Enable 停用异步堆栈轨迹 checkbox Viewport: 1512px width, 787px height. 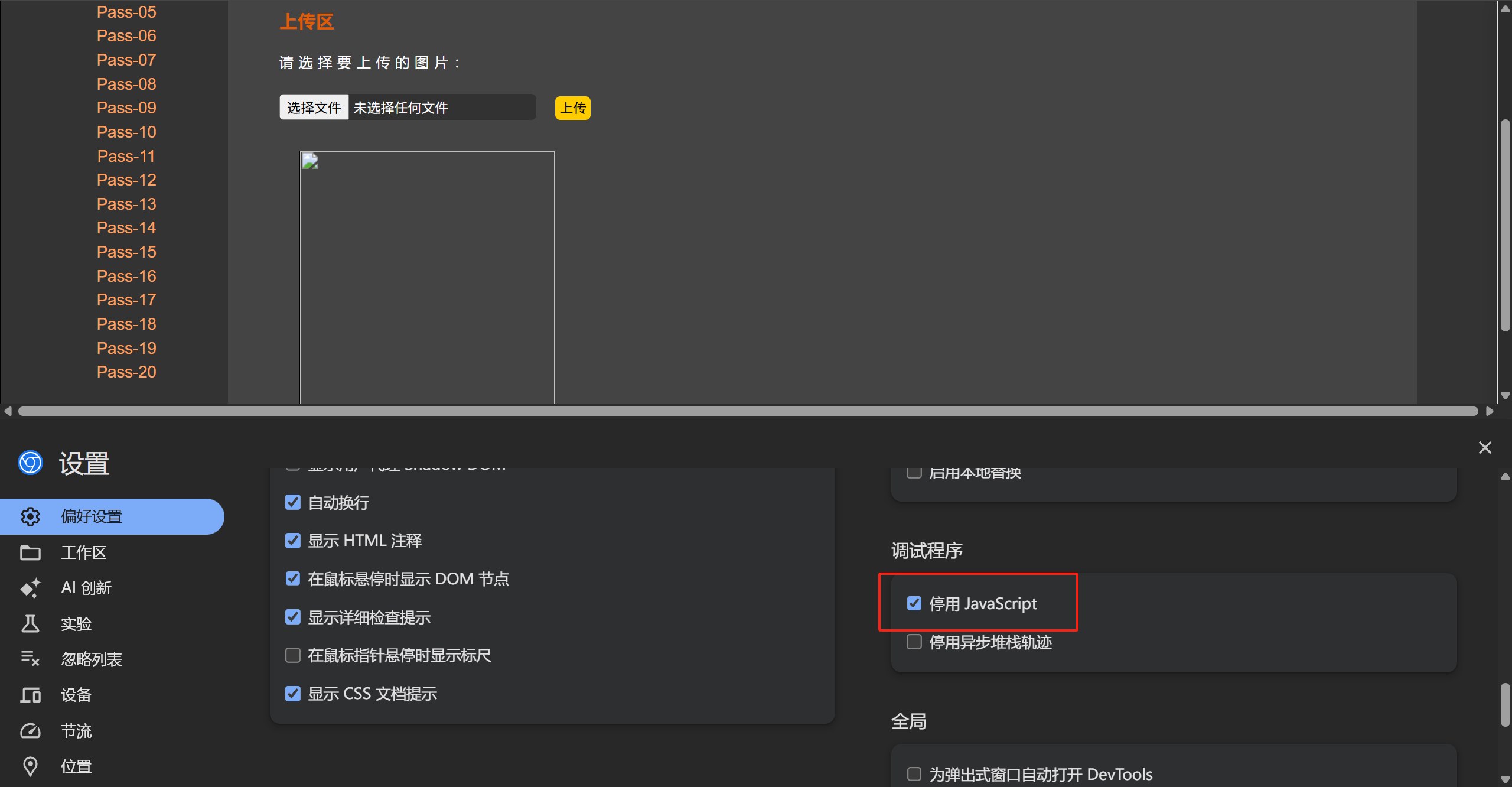click(x=914, y=642)
